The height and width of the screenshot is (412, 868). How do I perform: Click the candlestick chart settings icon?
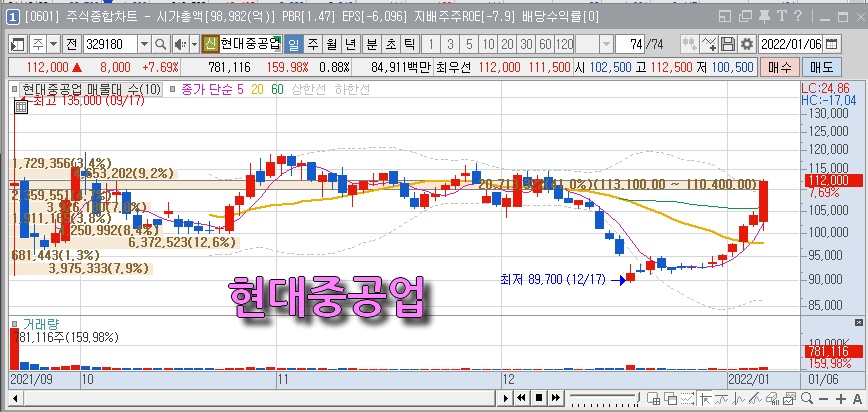(689, 44)
